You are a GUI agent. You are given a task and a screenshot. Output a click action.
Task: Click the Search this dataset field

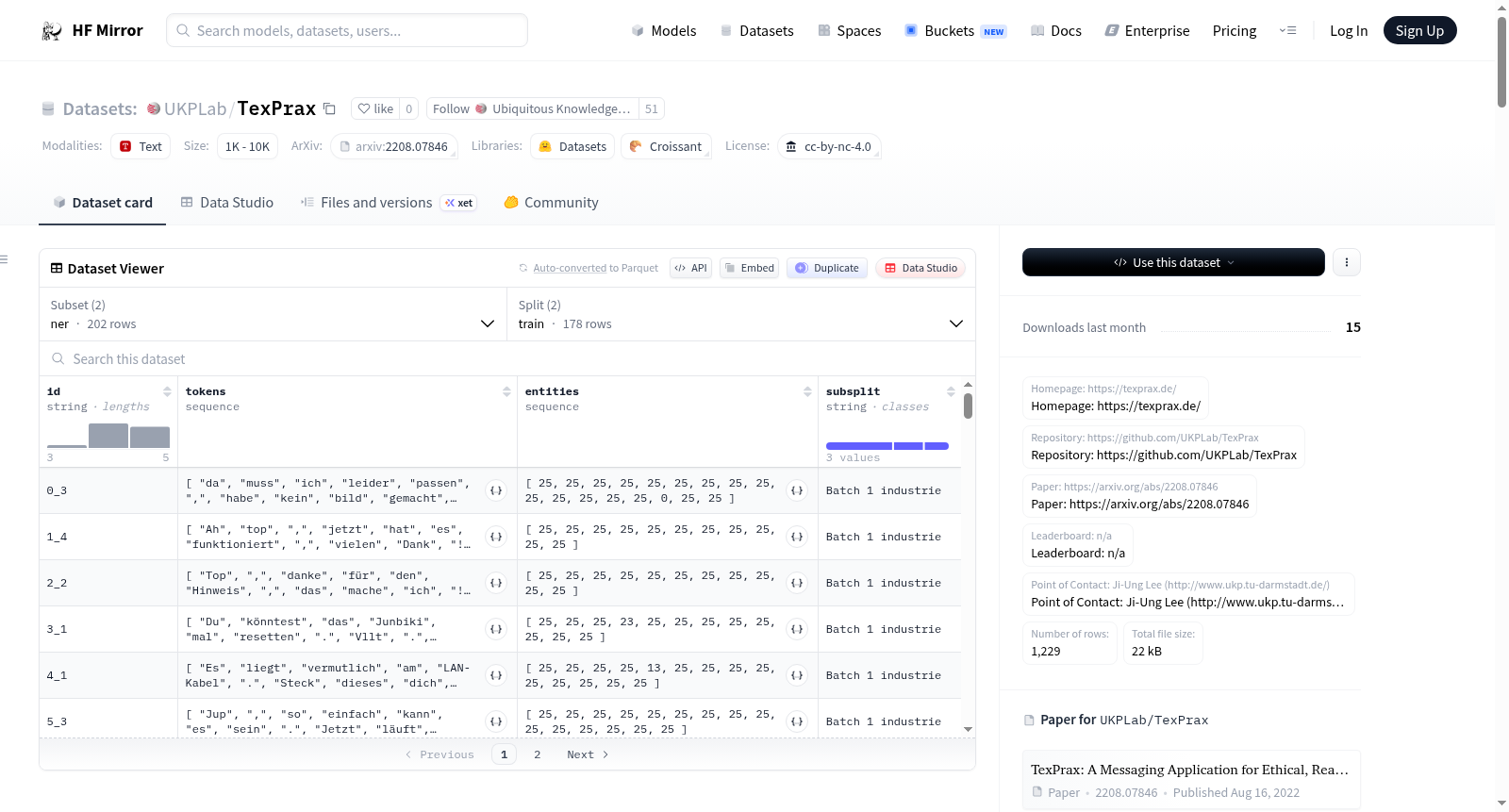click(x=507, y=359)
